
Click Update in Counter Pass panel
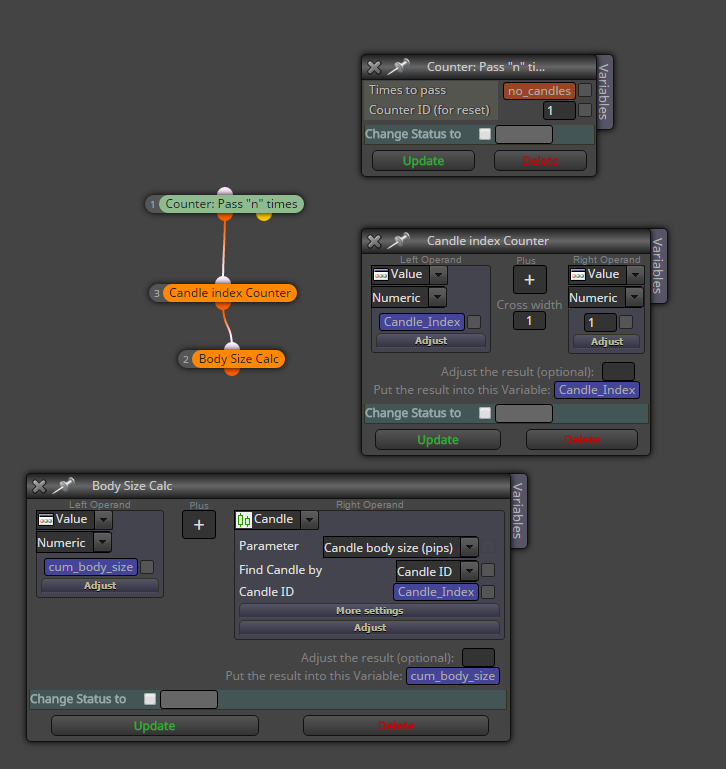point(423,161)
